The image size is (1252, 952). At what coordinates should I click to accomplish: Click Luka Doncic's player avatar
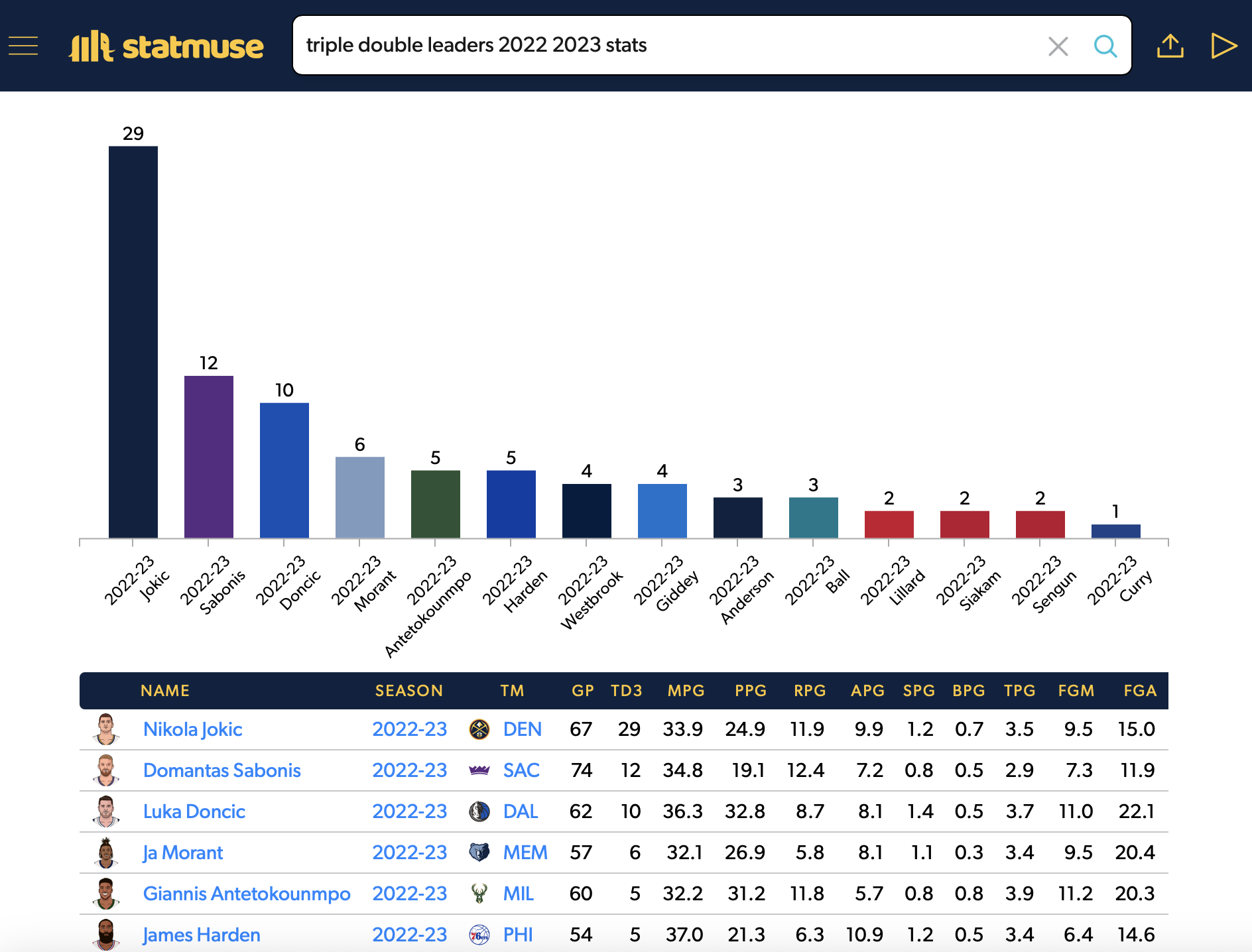(106, 811)
